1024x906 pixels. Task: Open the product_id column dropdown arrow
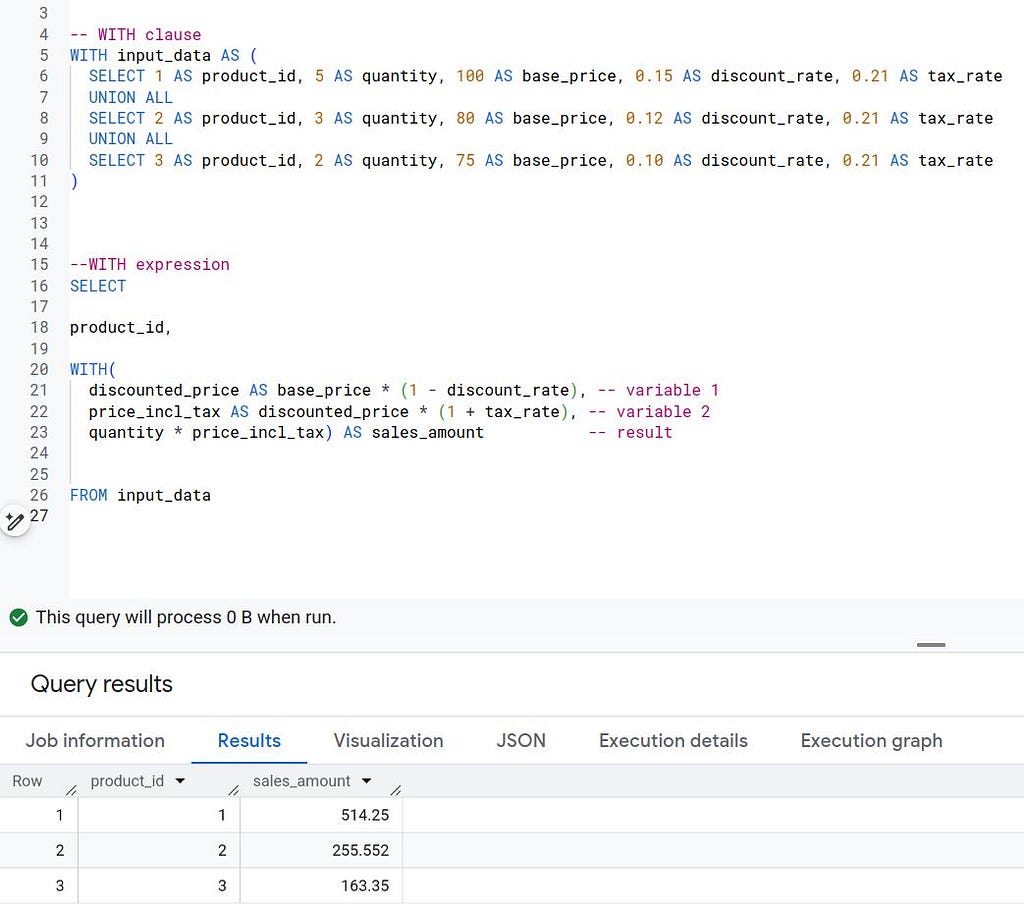click(x=180, y=781)
